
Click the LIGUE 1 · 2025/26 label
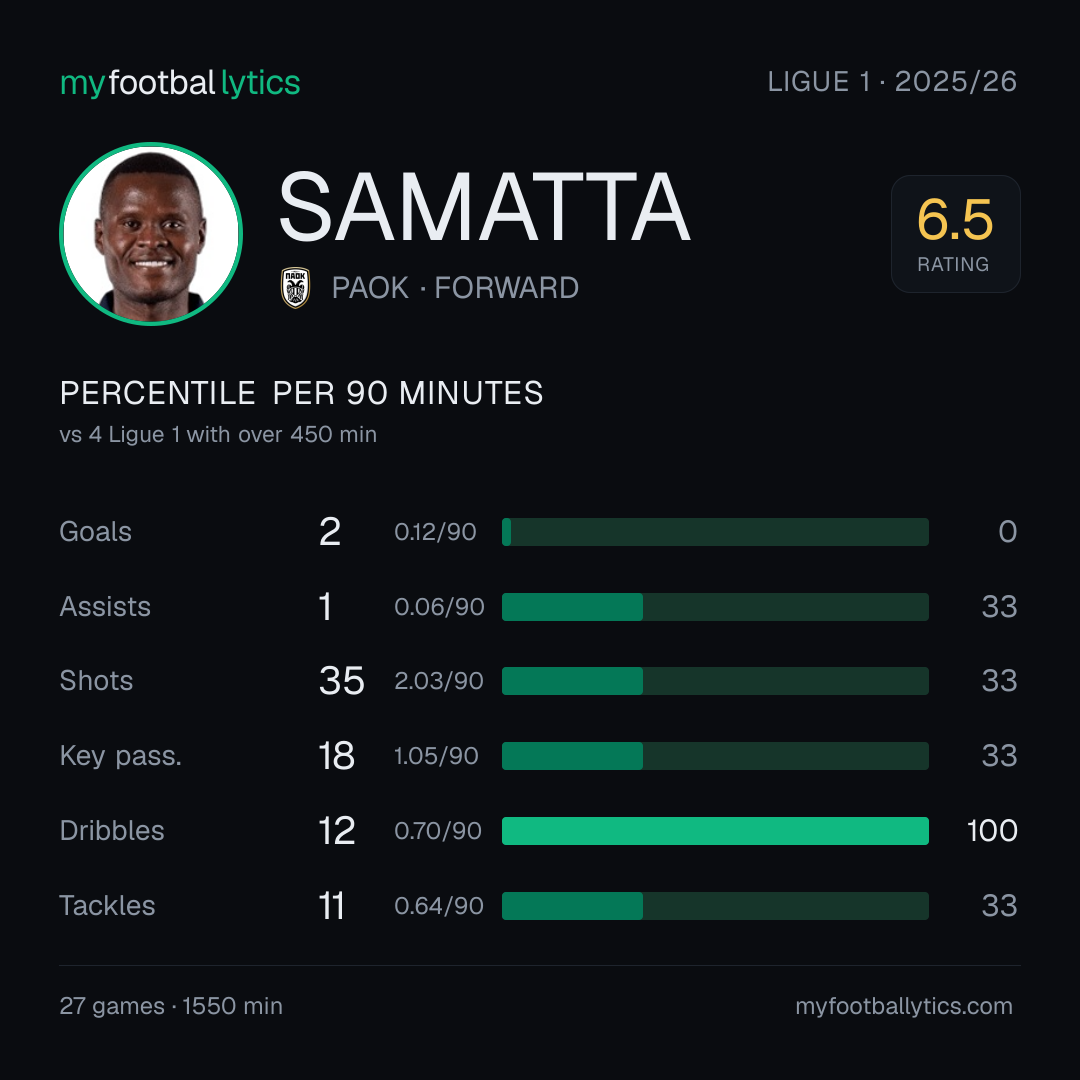click(x=892, y=82)
